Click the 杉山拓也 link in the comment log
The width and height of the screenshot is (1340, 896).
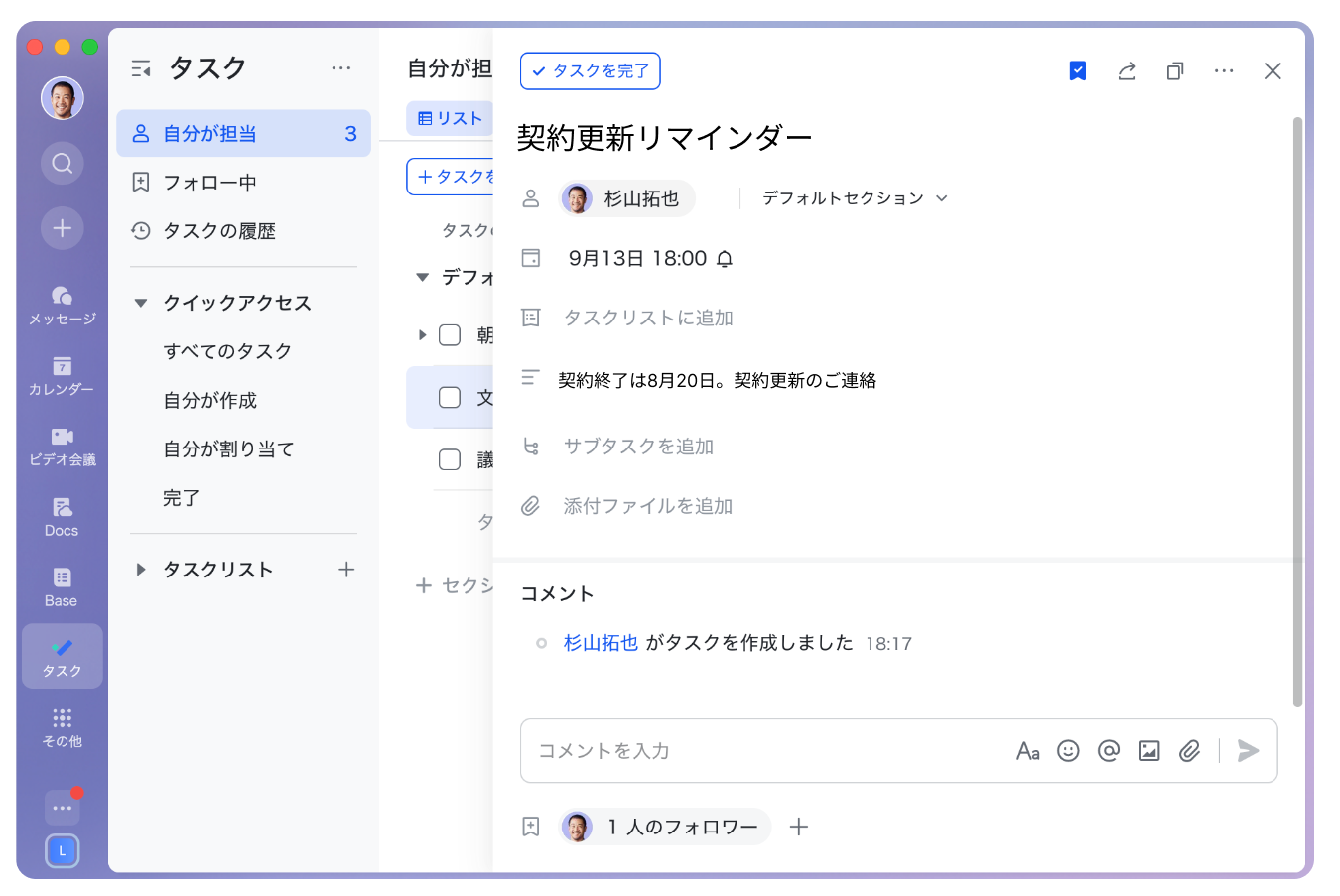point(601,643)
